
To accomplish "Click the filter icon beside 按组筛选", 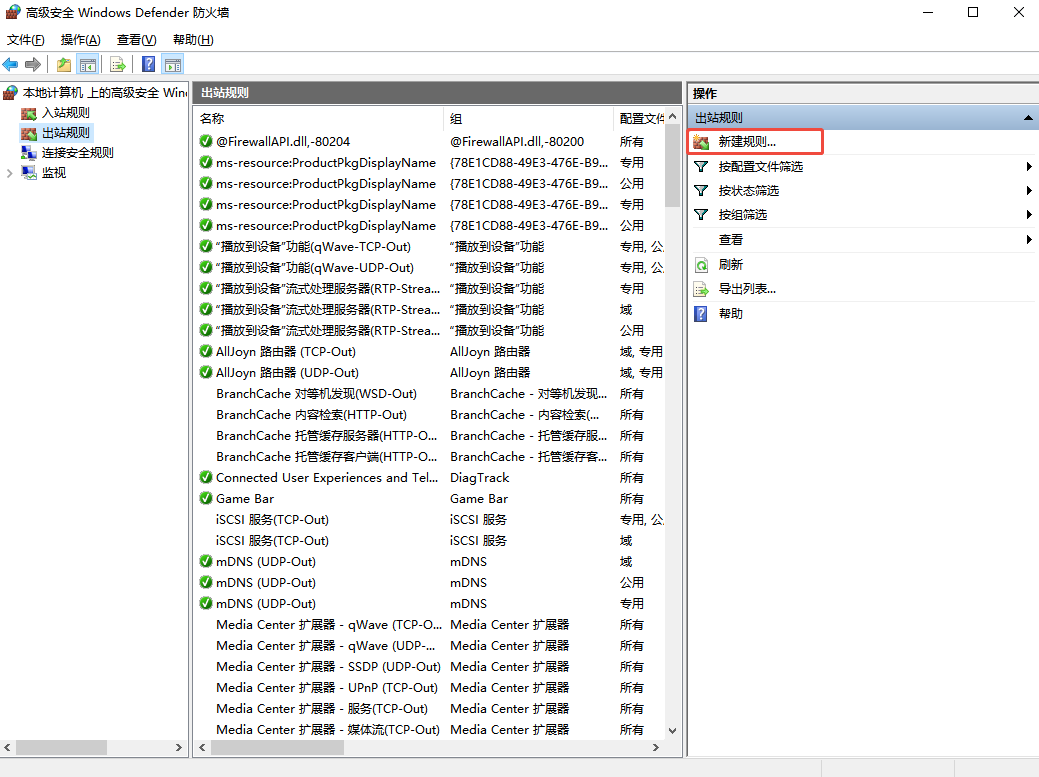I will tap(701, 215).
